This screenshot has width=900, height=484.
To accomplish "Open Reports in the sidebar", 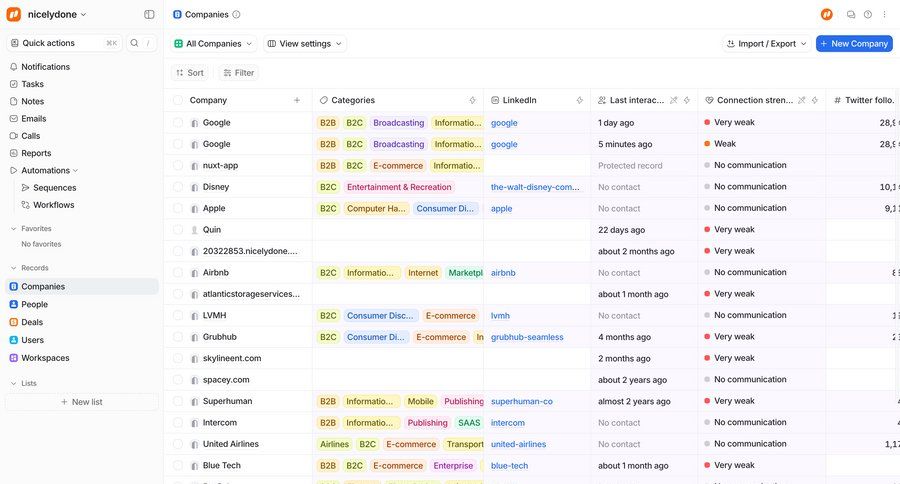I will [82, 153].
